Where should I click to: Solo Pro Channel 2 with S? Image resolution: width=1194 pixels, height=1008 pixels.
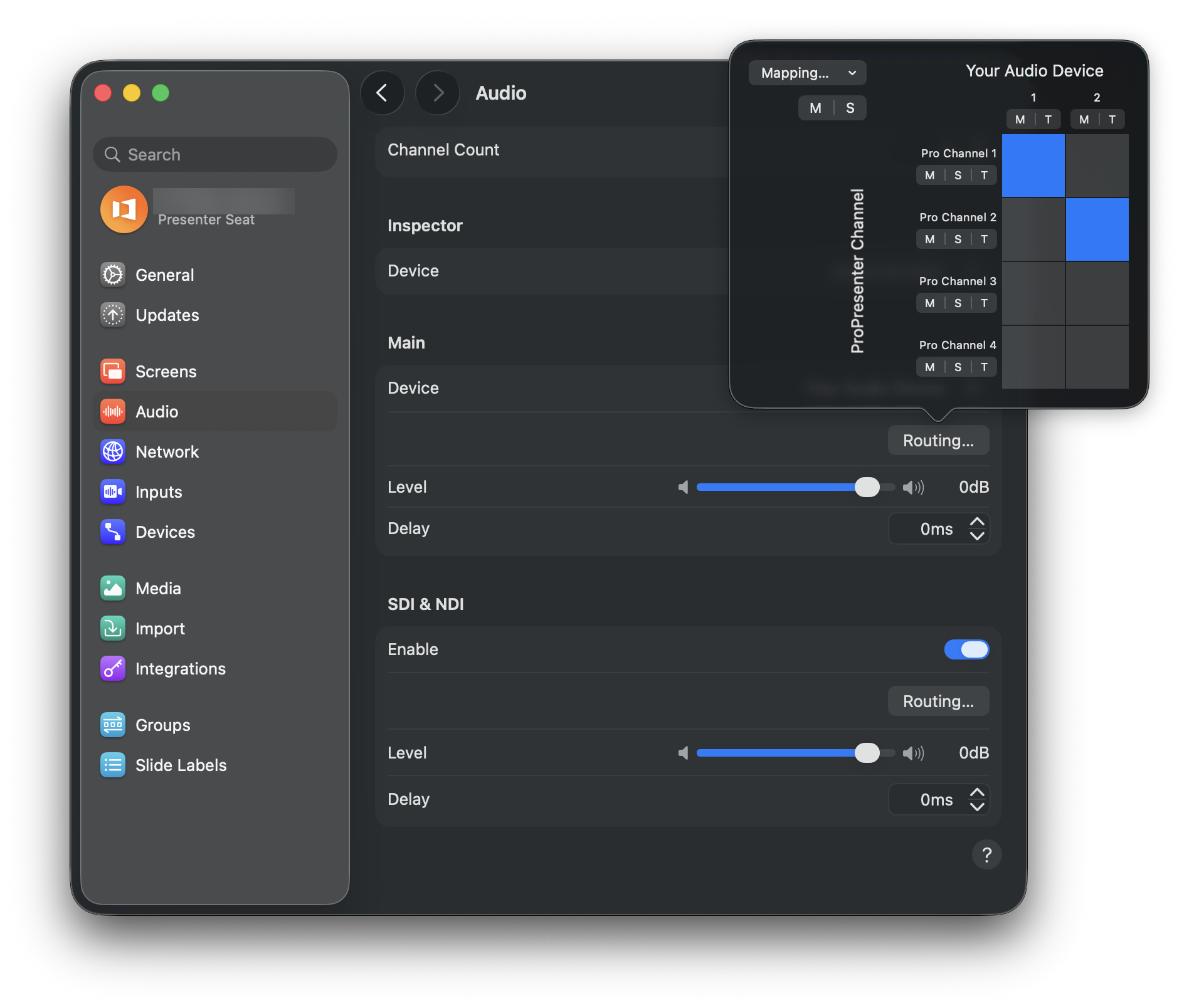(958, 239)
